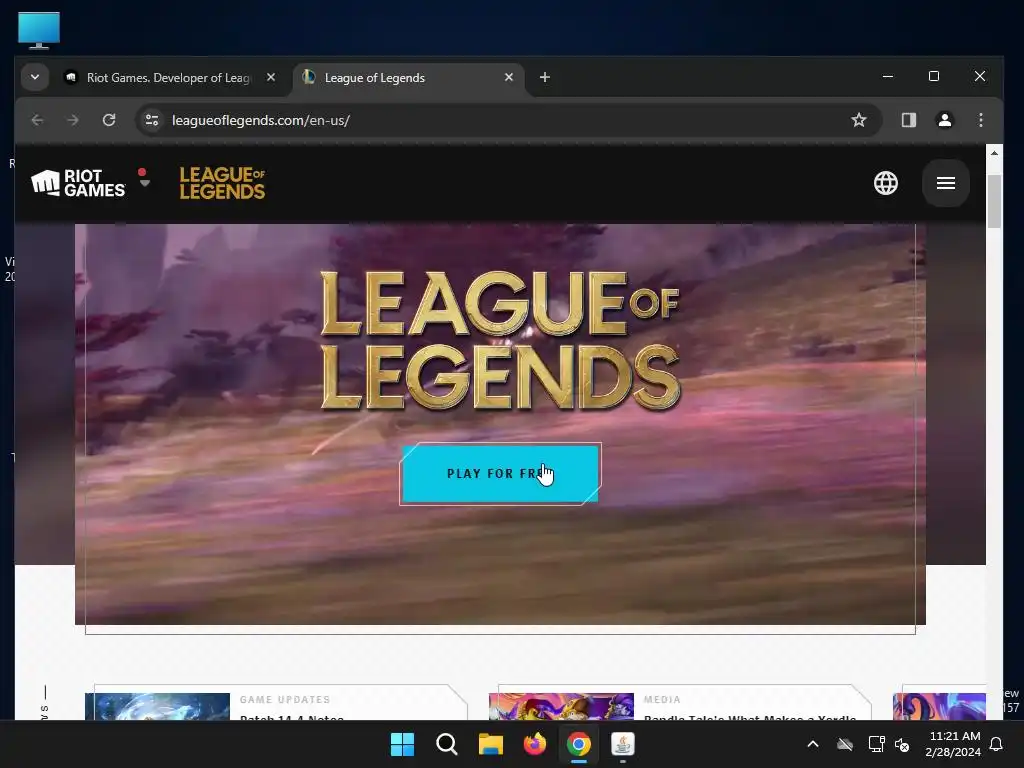Maximize the Chrome window

(934, 76)
